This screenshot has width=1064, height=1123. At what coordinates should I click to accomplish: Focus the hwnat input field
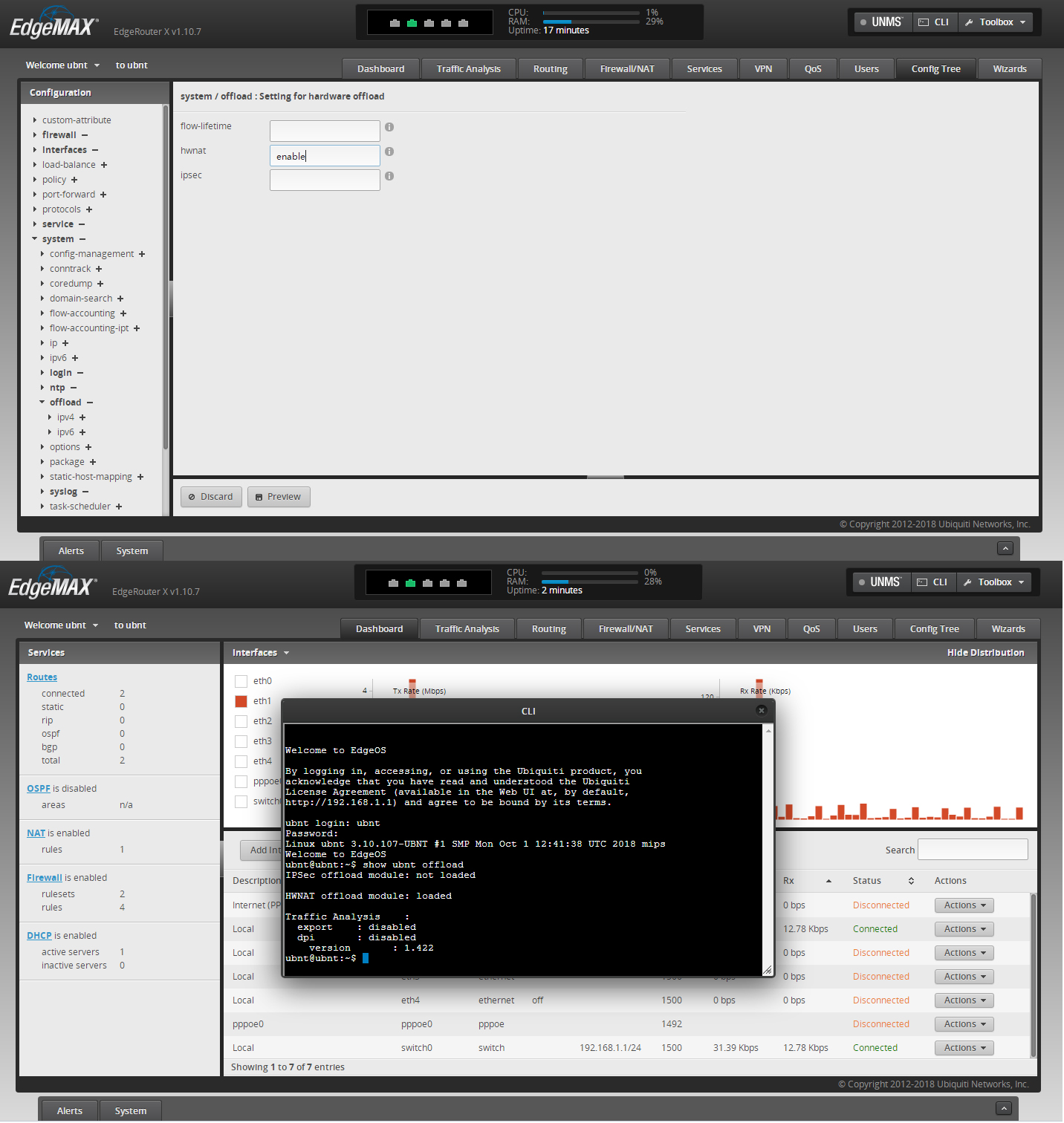tap(325, 155)
